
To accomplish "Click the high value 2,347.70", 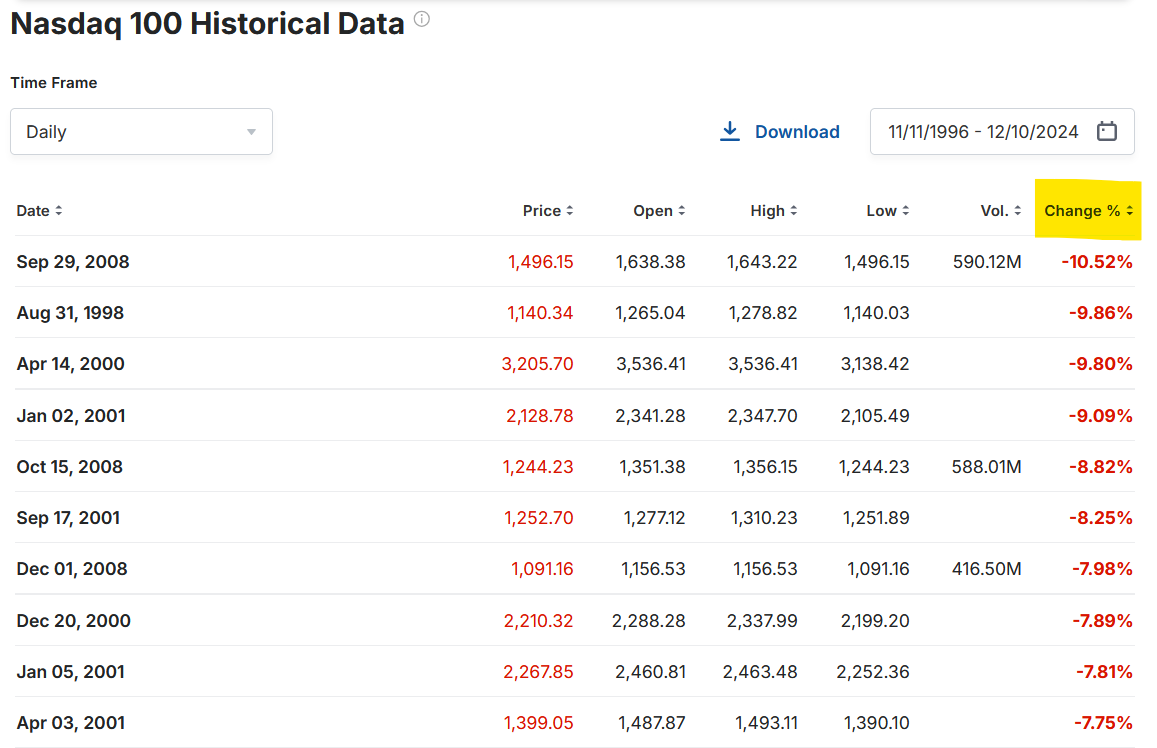I will click(762, 415).
